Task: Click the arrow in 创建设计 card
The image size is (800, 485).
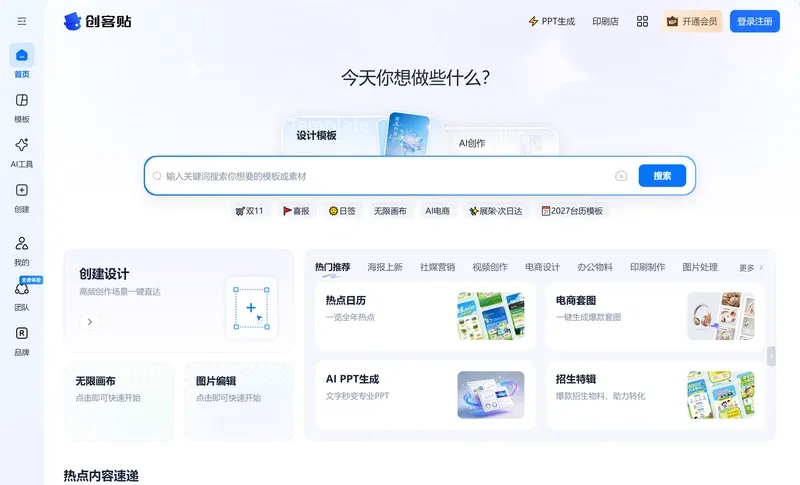Action: 90,322
